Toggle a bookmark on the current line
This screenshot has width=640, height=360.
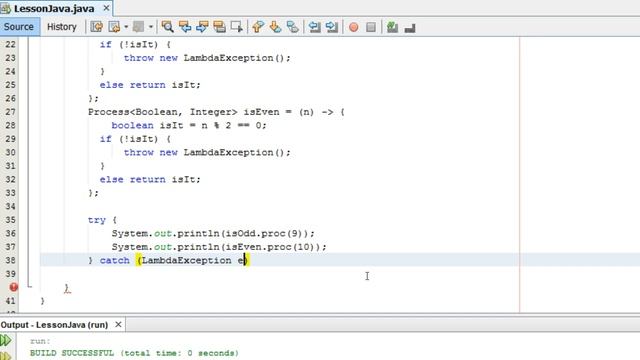tap(293, 27)
